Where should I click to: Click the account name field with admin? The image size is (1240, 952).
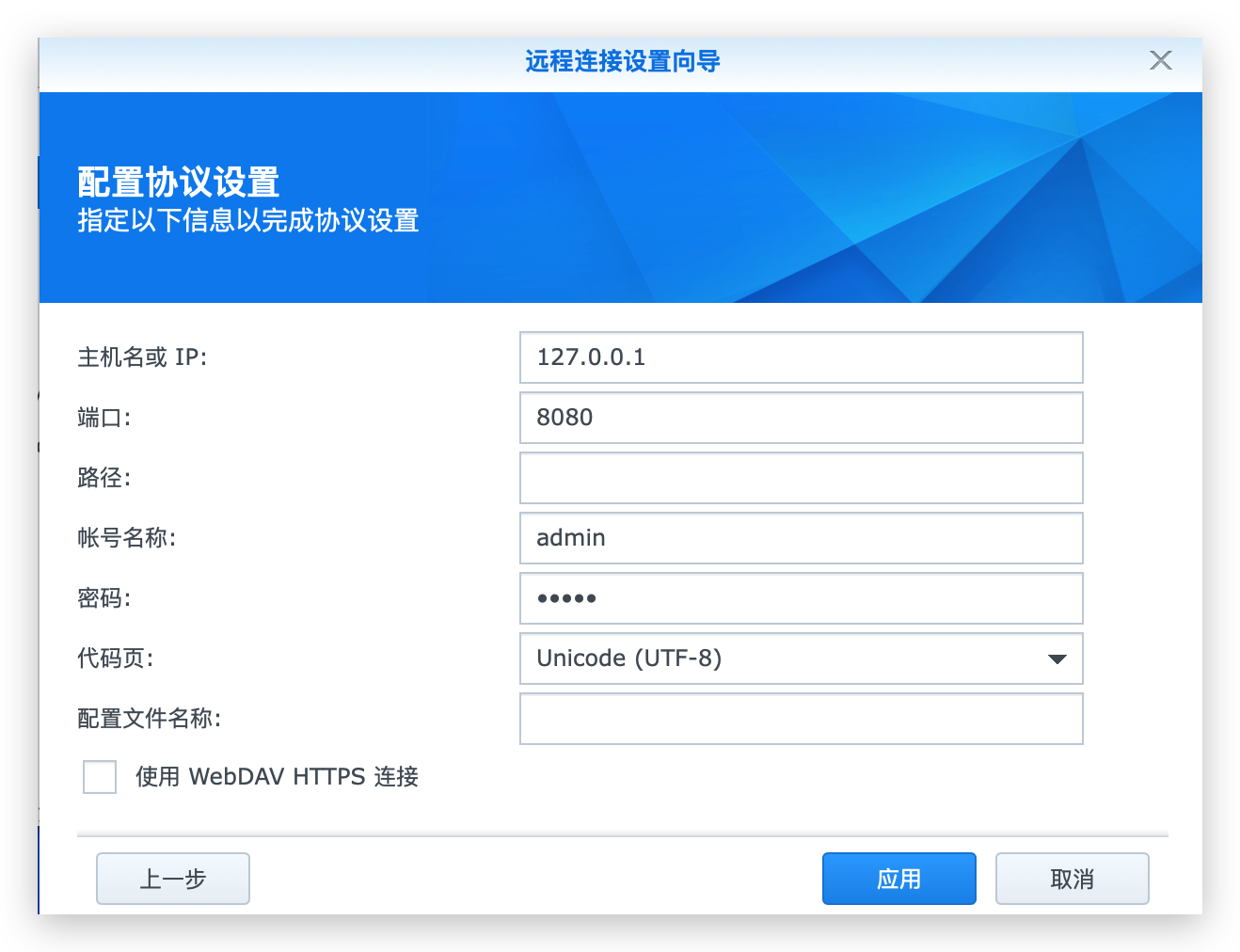click(801, 538)
